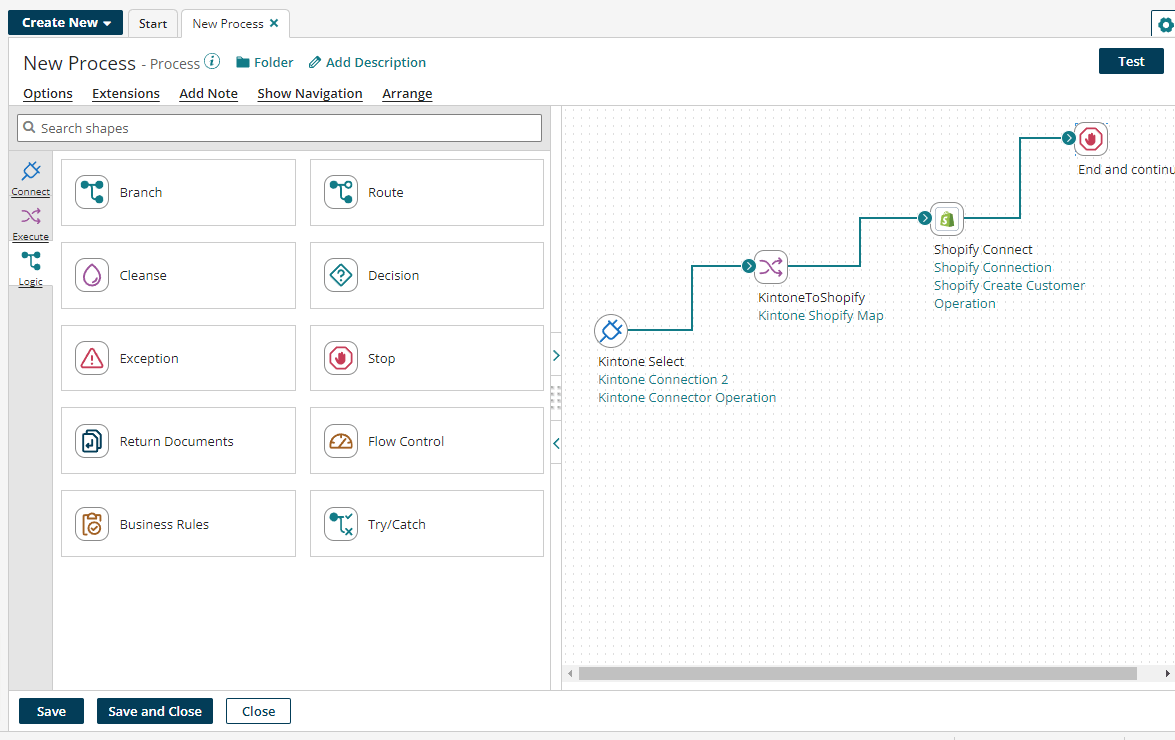Image resolution: width=1175 pixels, height=740 pixels.
Task: Click the panel divider grip handle
Action: coord(556,398)
